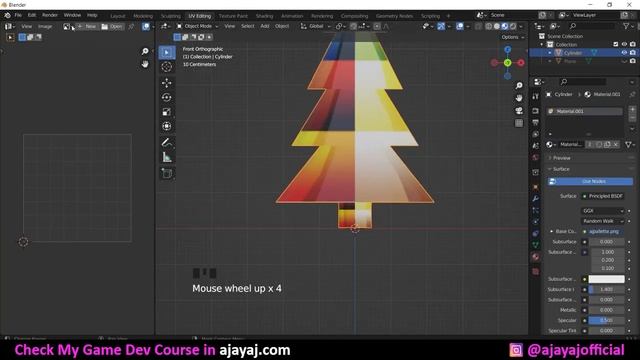The image size is (640, 360).
Task: Open the GGX distribution dropdown
Action: [602, 211]
